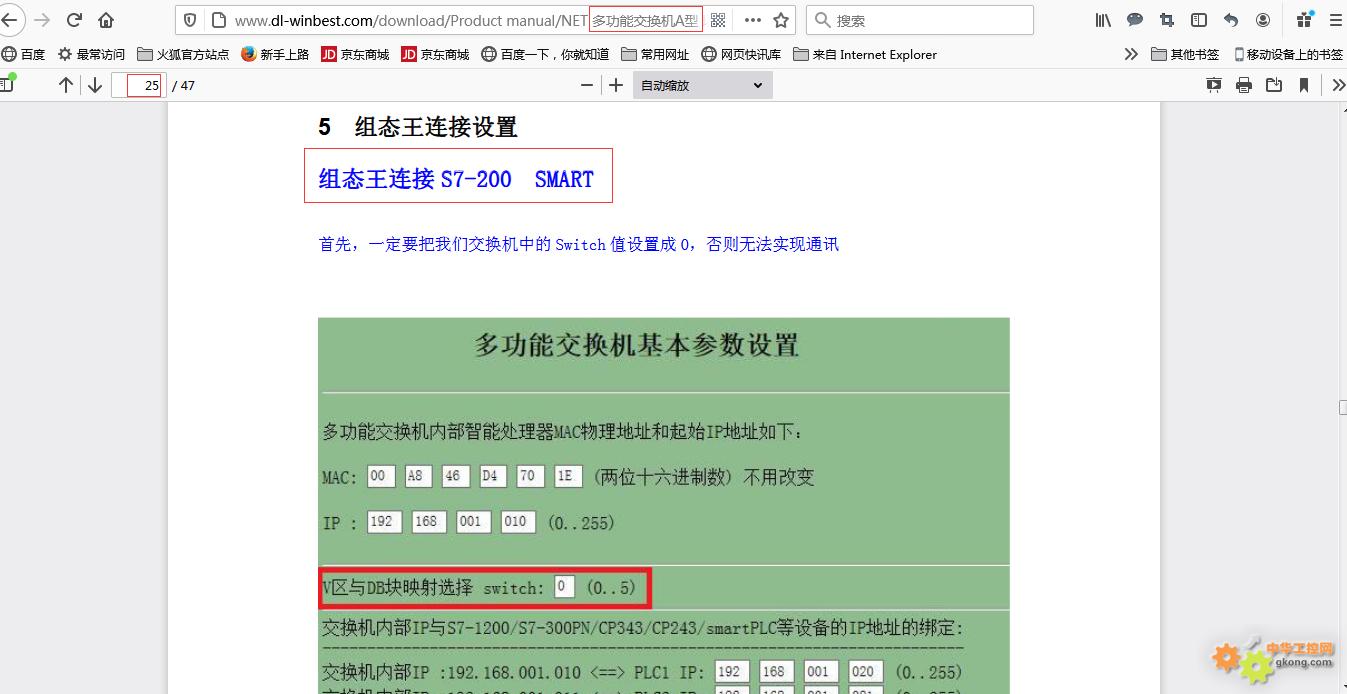Bookmark this page with the star
This screenshot has height=694, width=1347.
coord(781,20)
